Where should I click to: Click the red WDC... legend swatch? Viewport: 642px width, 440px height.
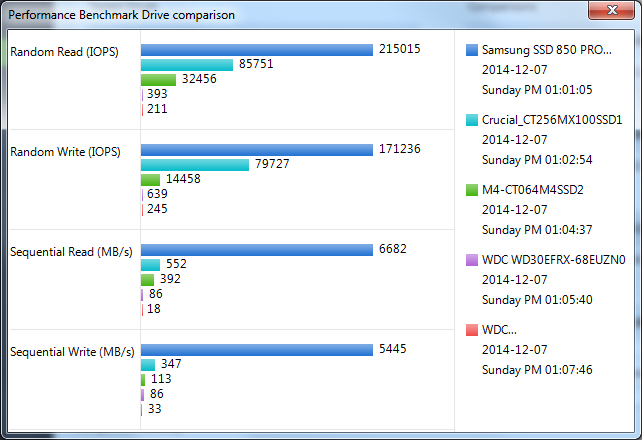tap(472, 330)
